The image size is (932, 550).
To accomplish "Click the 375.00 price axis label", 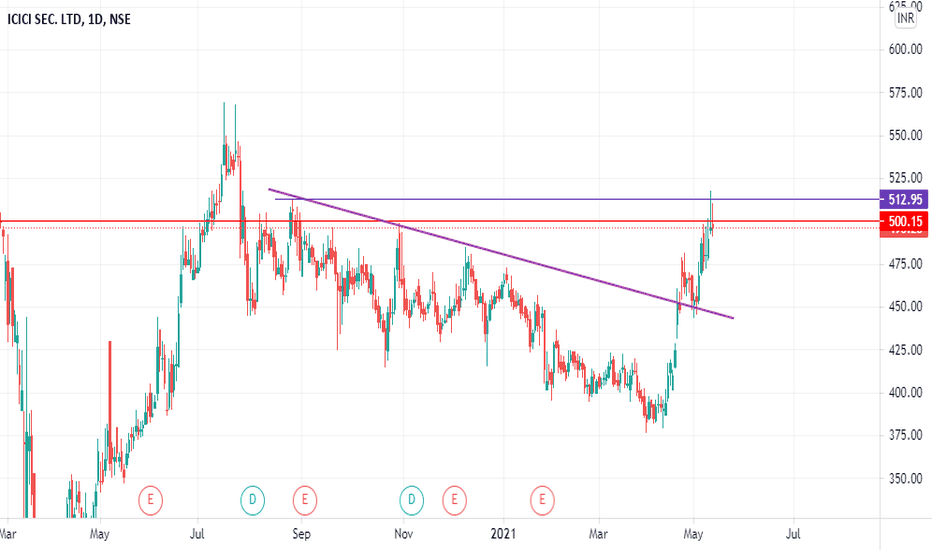I will point(905,435).
